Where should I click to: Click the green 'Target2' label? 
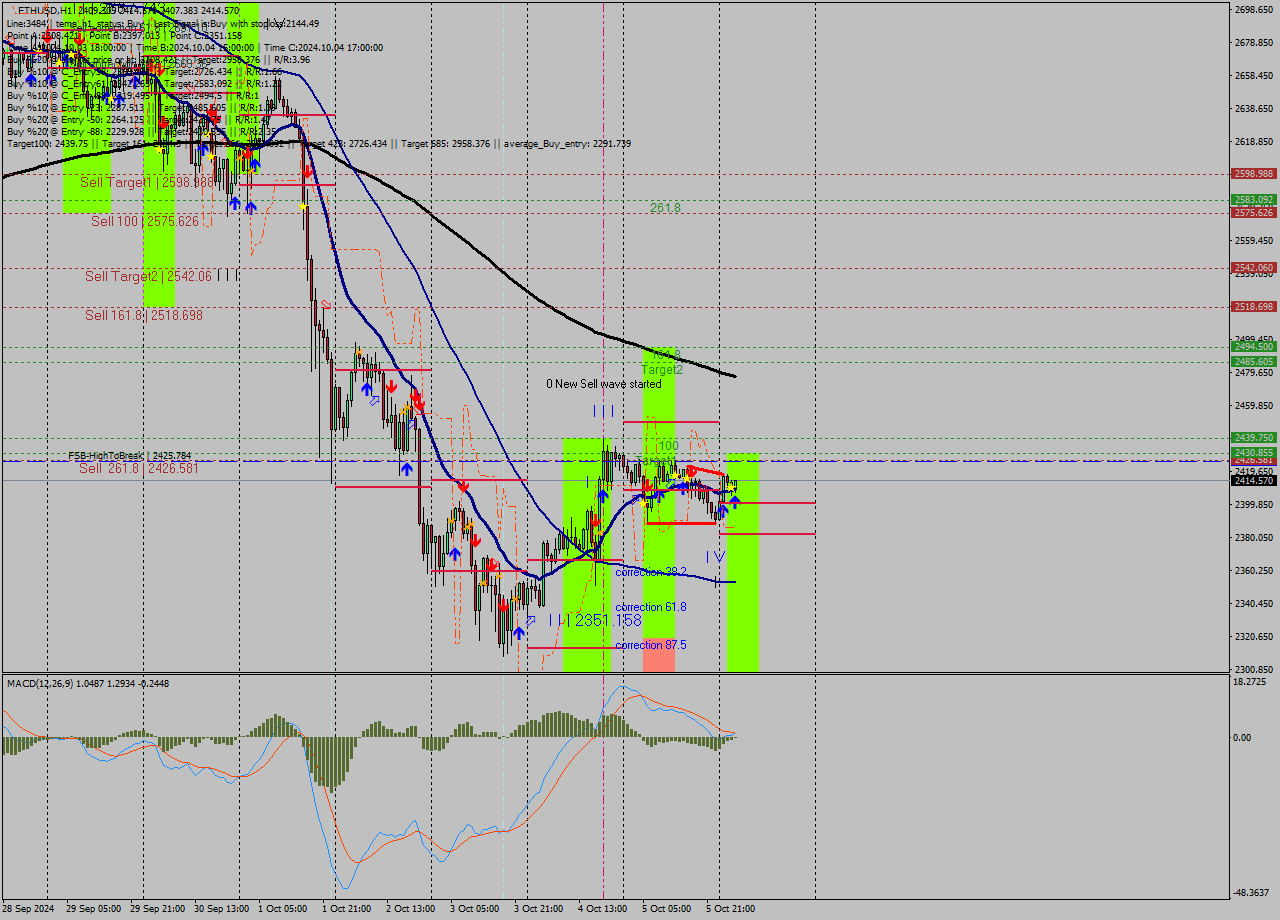(662, 370)
